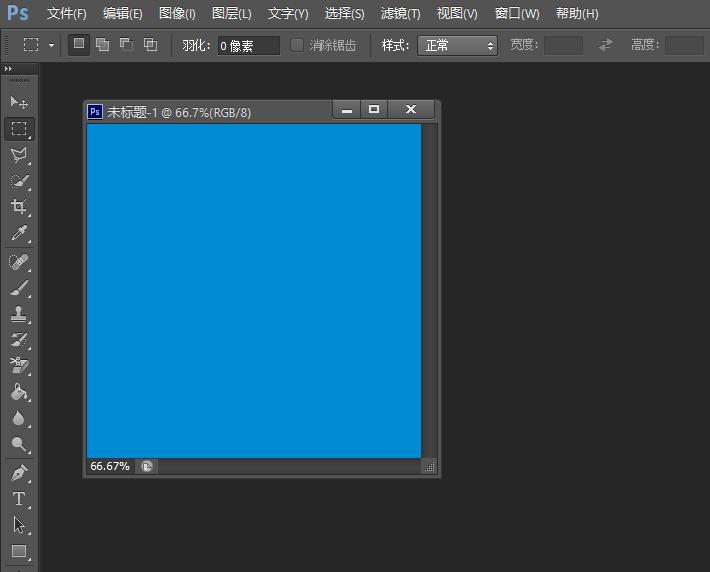The width and height of the screenshot is (710, 572).
Task: Select the Blur tool
Action: pos(19,418)
